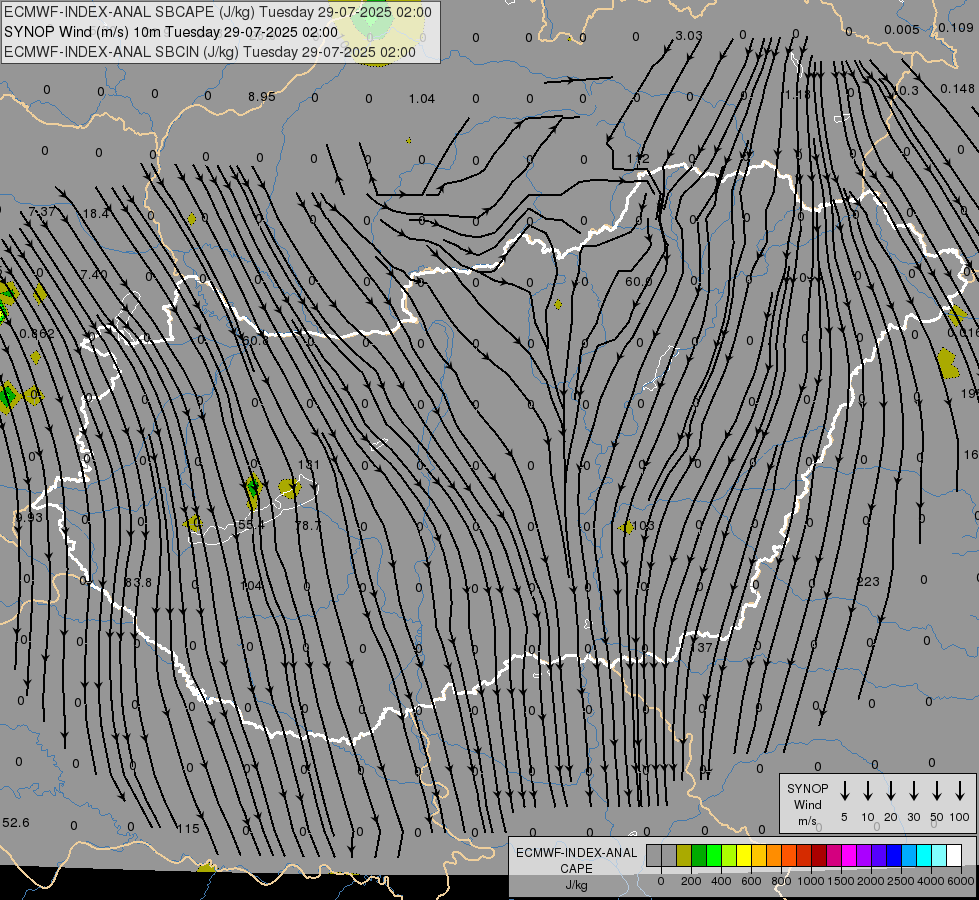Viewport: 979px width, 900px height.
Task: Pick the bright green CAPE legend swatch
Action: click(x=714, y=855)
